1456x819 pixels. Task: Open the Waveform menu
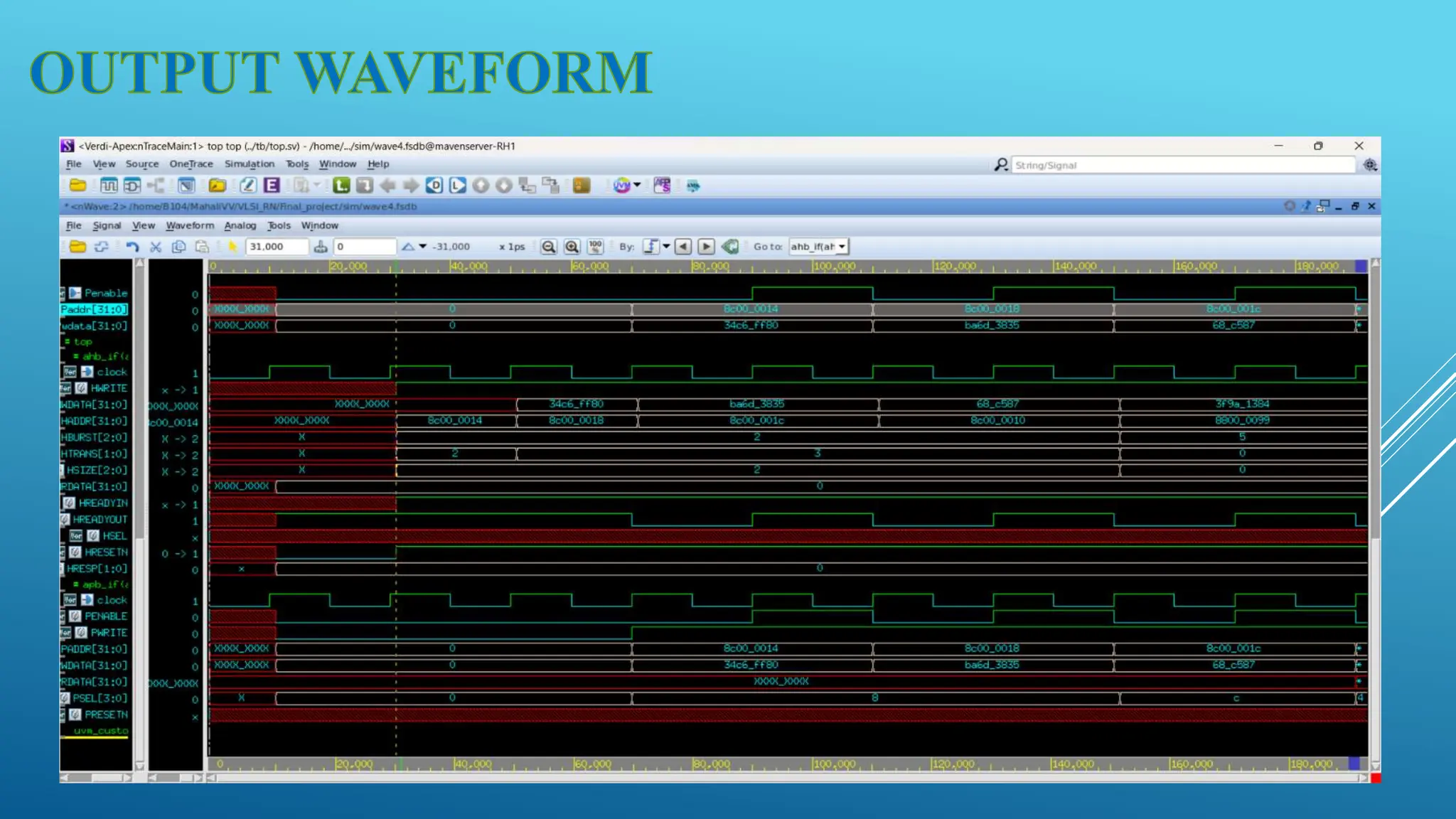pos(190,225)
